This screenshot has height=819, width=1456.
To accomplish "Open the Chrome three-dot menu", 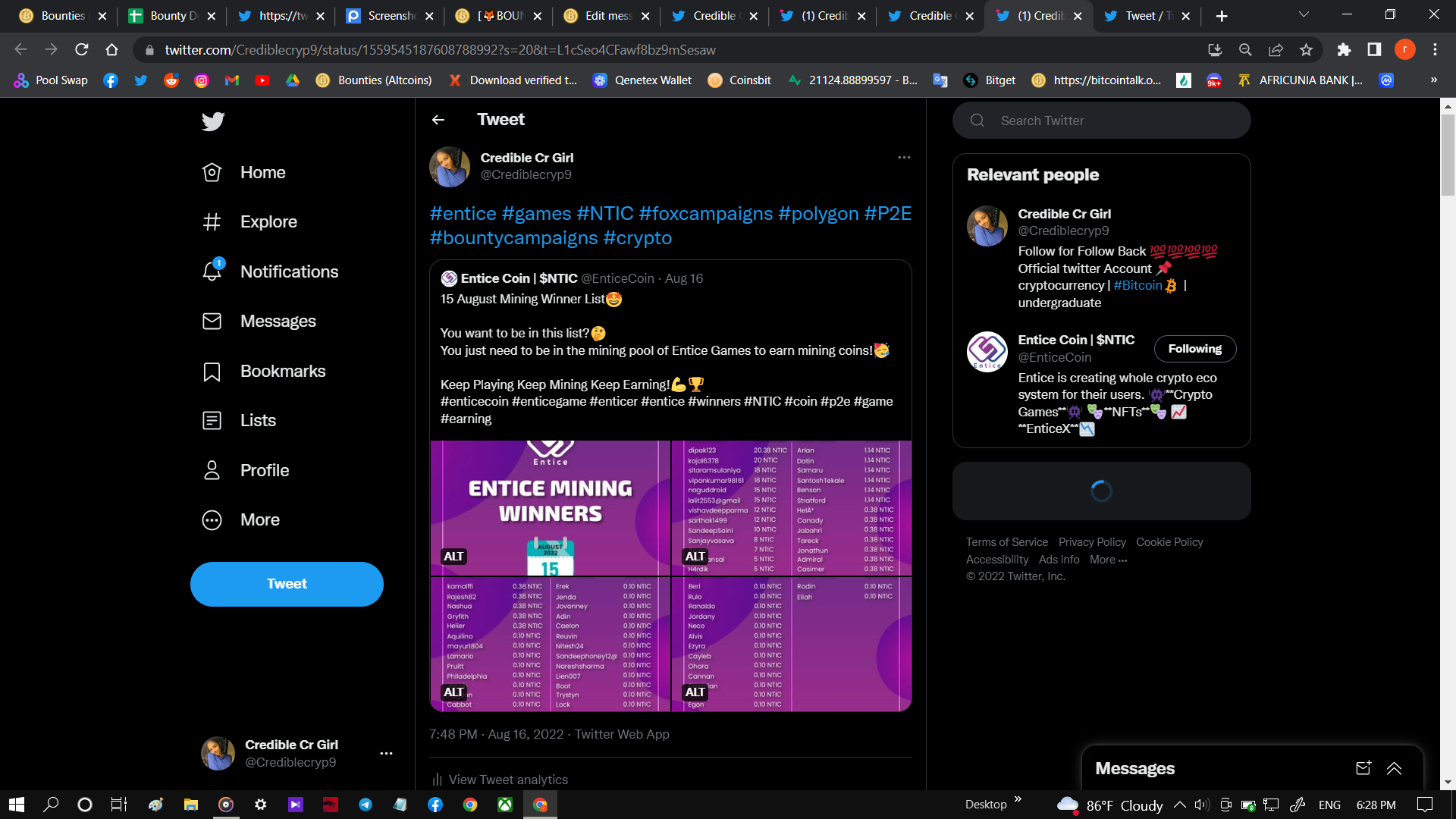I will click(x=1435, y=49).
